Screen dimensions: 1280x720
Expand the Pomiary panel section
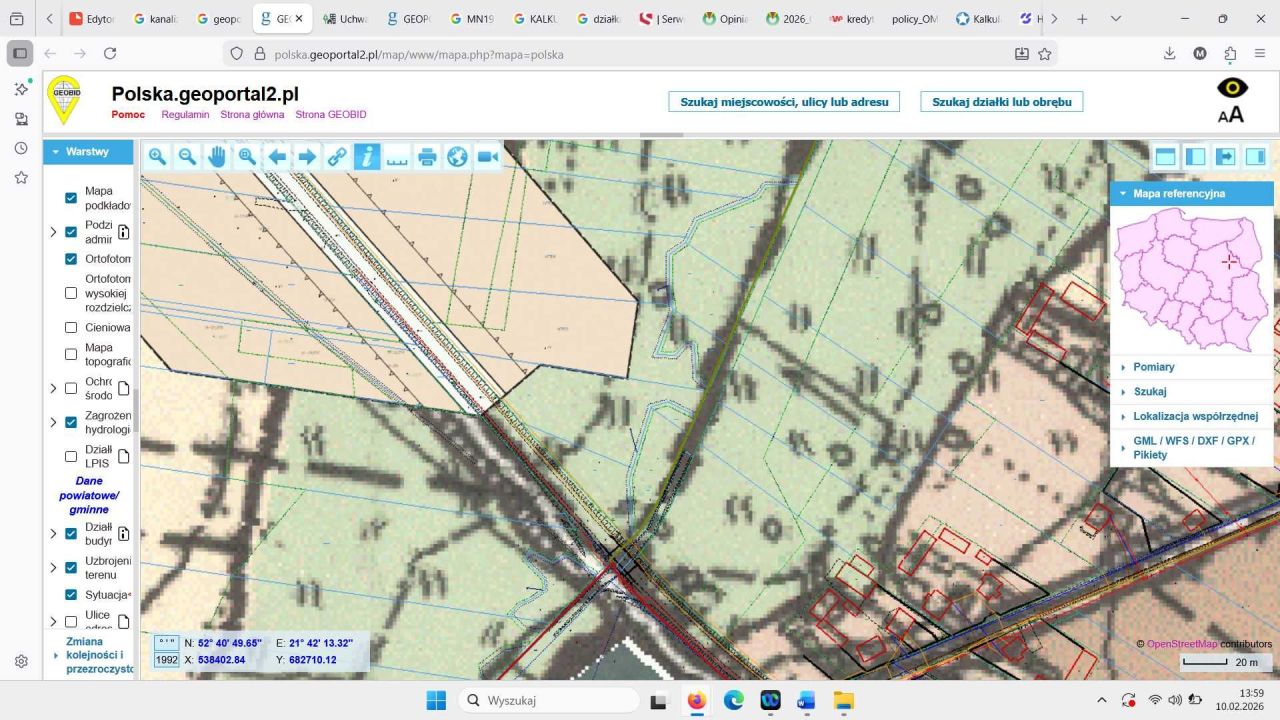(1153, 367)
